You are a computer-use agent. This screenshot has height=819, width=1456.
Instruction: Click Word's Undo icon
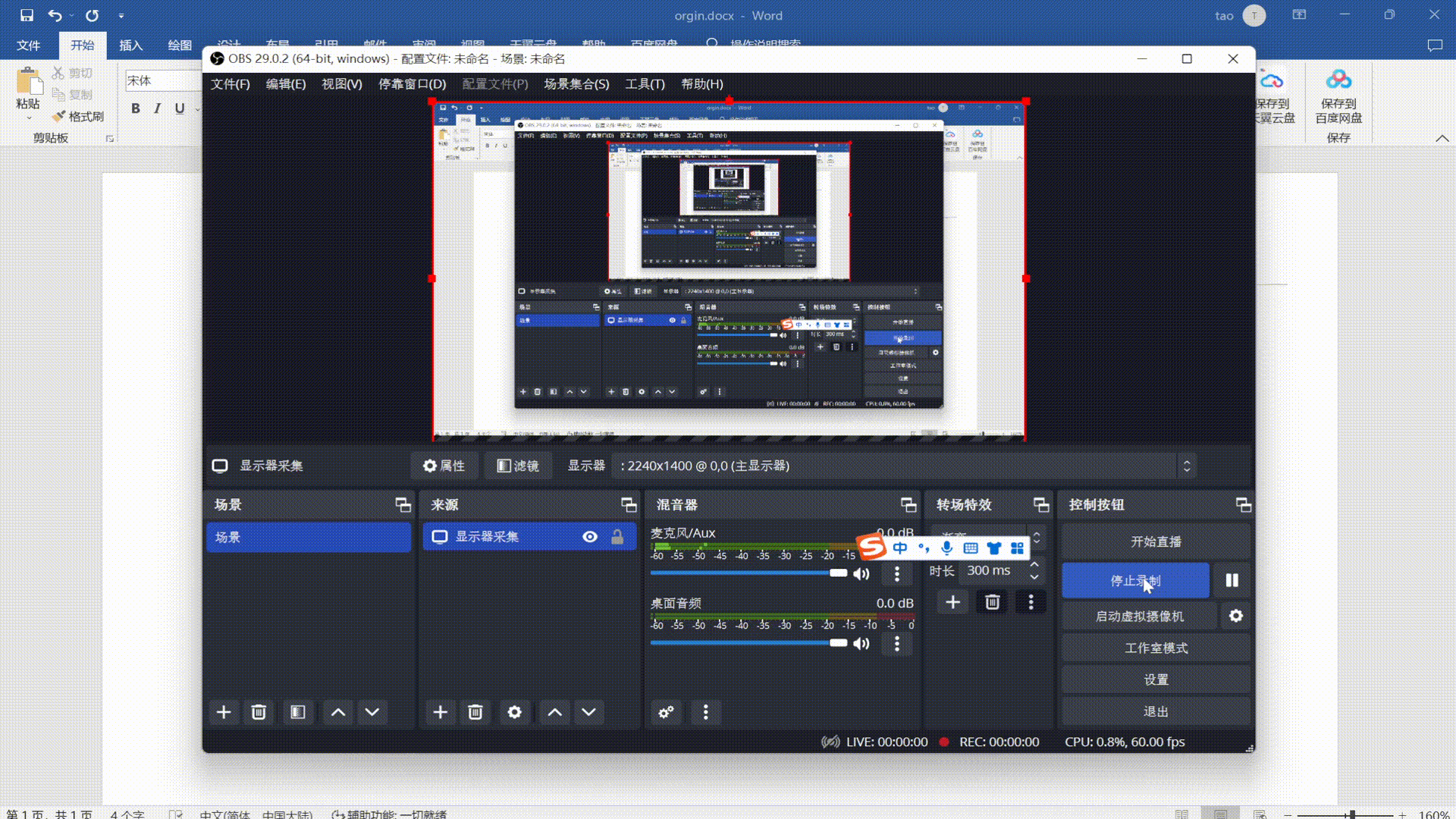pyautogui.click(x=55, y=15)
